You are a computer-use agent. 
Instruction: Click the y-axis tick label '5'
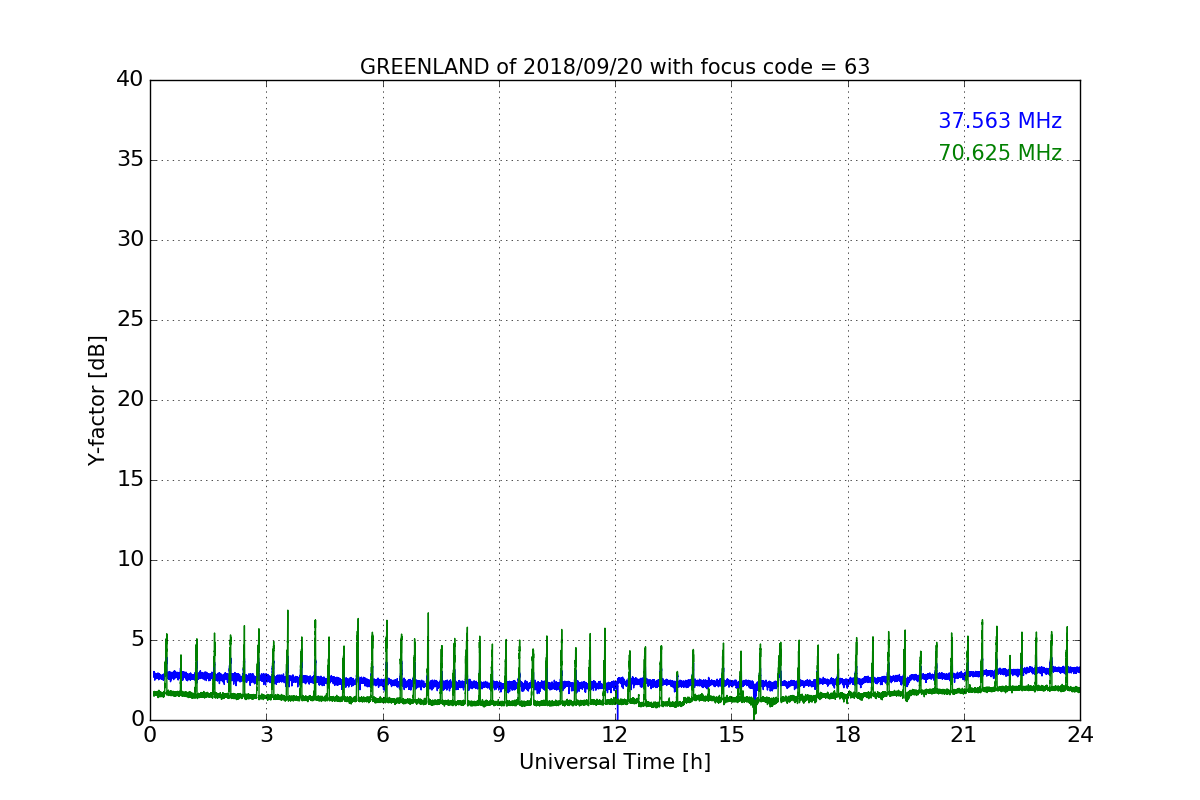(137, 639)
